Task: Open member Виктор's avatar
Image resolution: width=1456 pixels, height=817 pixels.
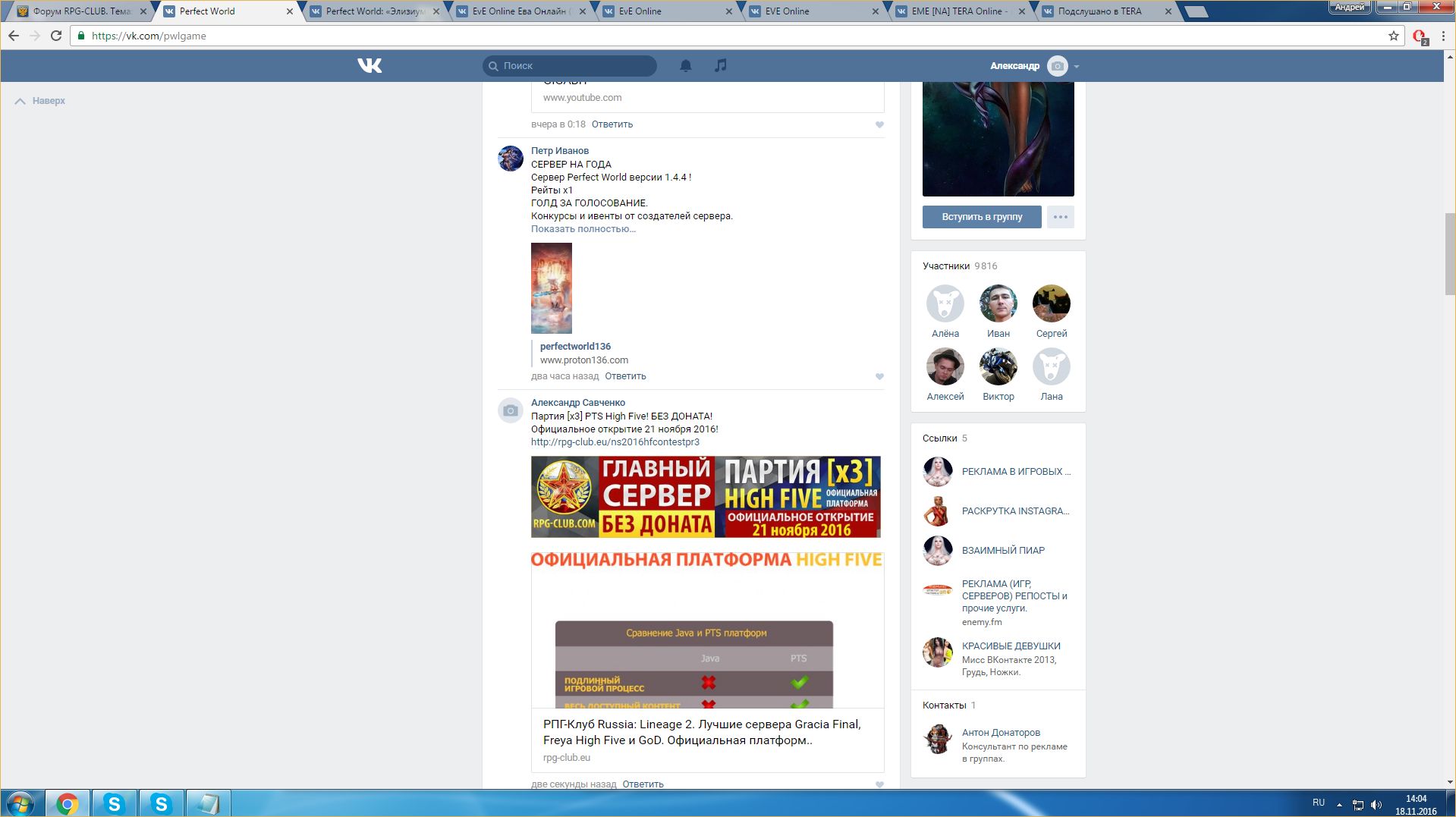Action: [x=998, y=366]
